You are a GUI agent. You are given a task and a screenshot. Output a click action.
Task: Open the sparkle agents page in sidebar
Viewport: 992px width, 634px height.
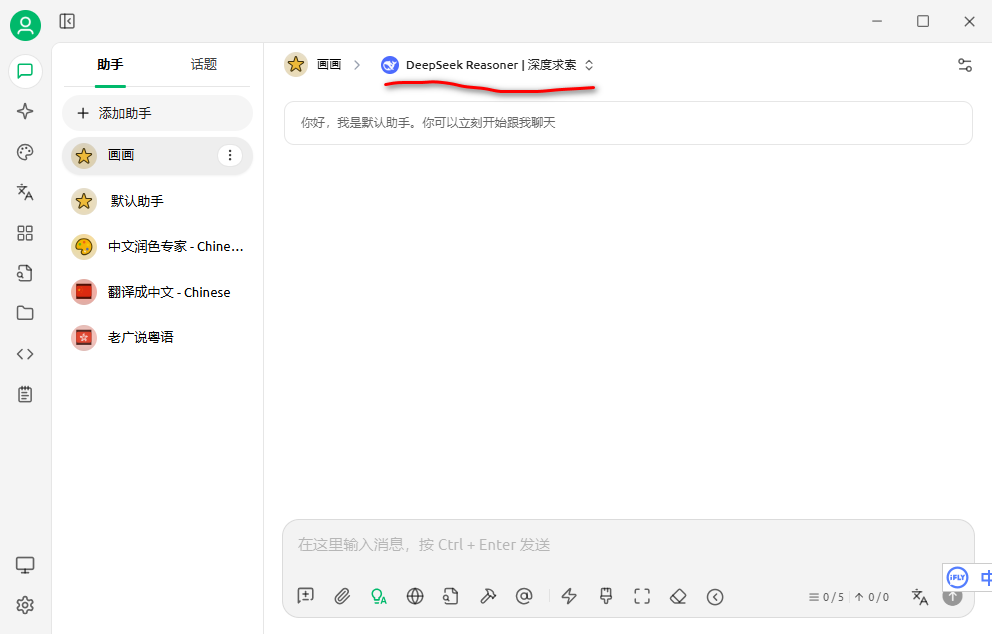[25, 111]
